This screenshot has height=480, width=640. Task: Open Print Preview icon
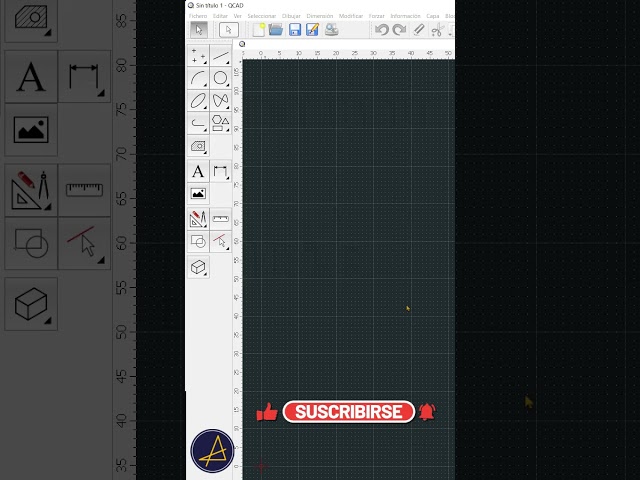coord(331,30)
